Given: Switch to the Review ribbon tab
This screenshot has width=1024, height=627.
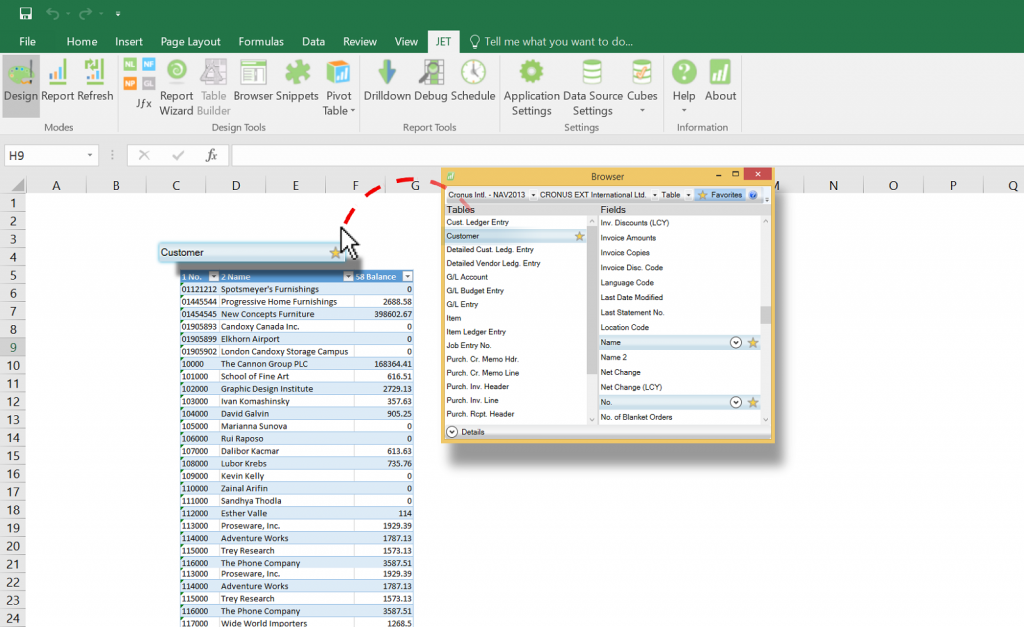Looking at the screenshot, I should [360, 42].
